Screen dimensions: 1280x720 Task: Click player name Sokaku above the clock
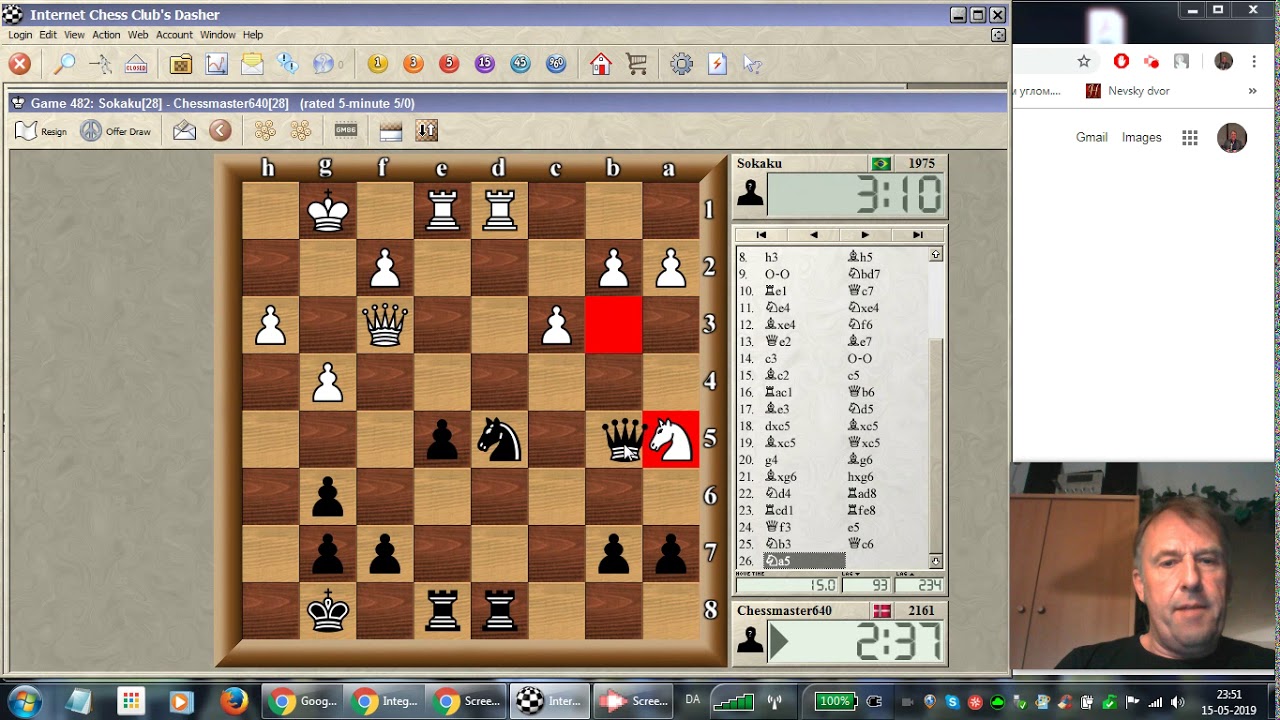760,163
